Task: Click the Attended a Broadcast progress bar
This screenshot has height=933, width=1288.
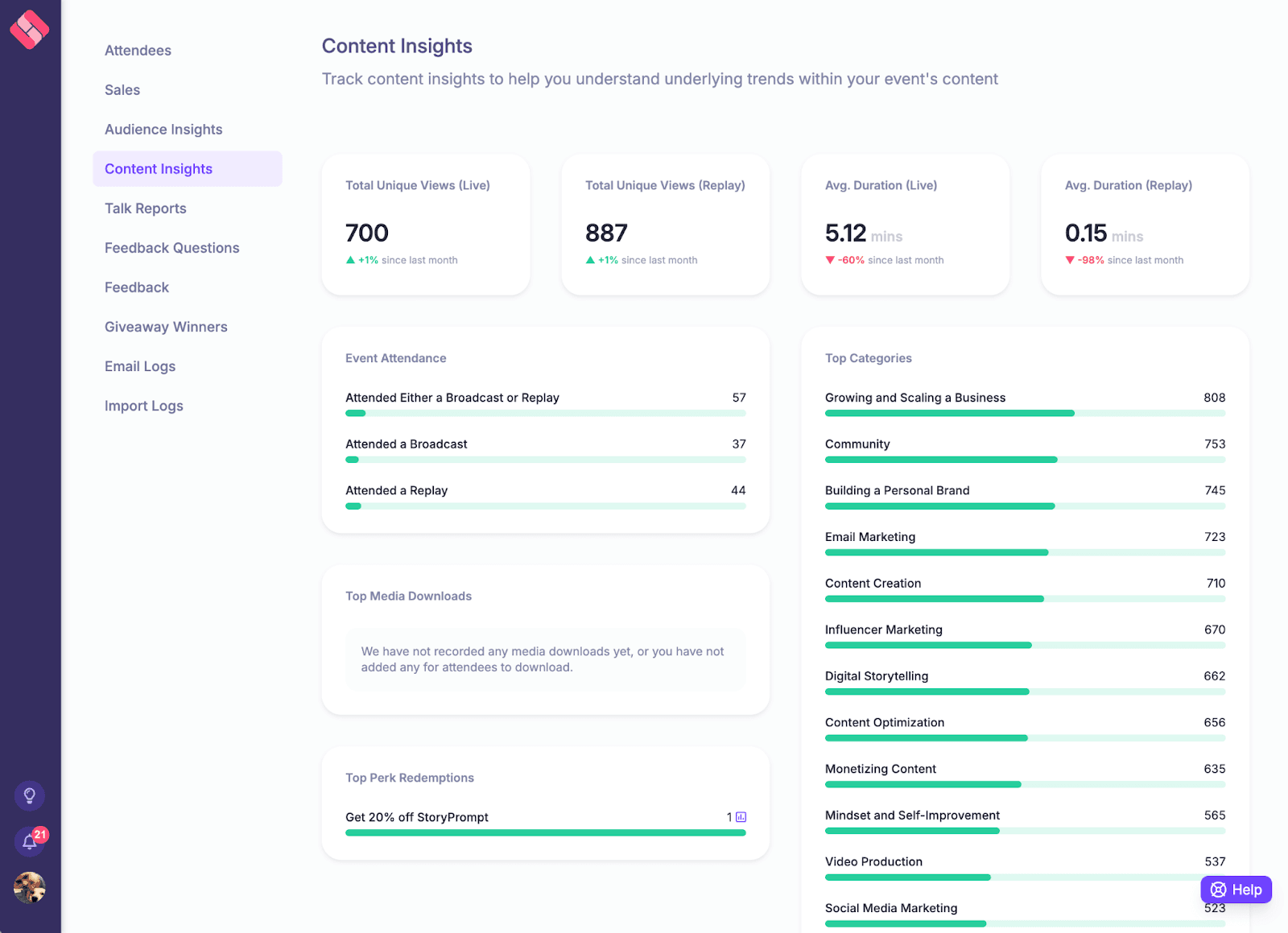Action: (545, 460)
